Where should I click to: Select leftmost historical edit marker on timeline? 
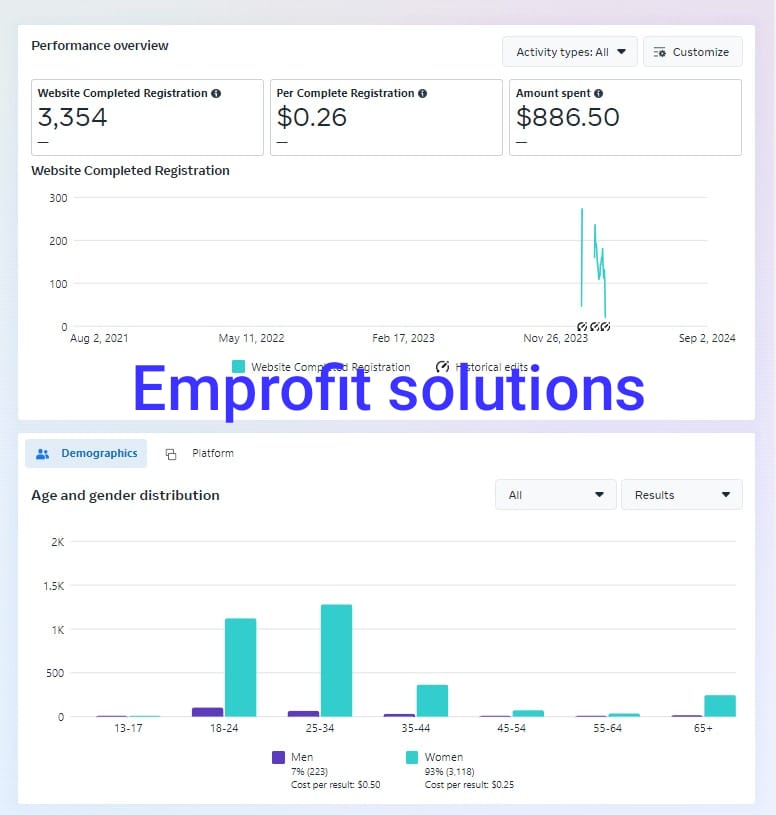(582, 327)
